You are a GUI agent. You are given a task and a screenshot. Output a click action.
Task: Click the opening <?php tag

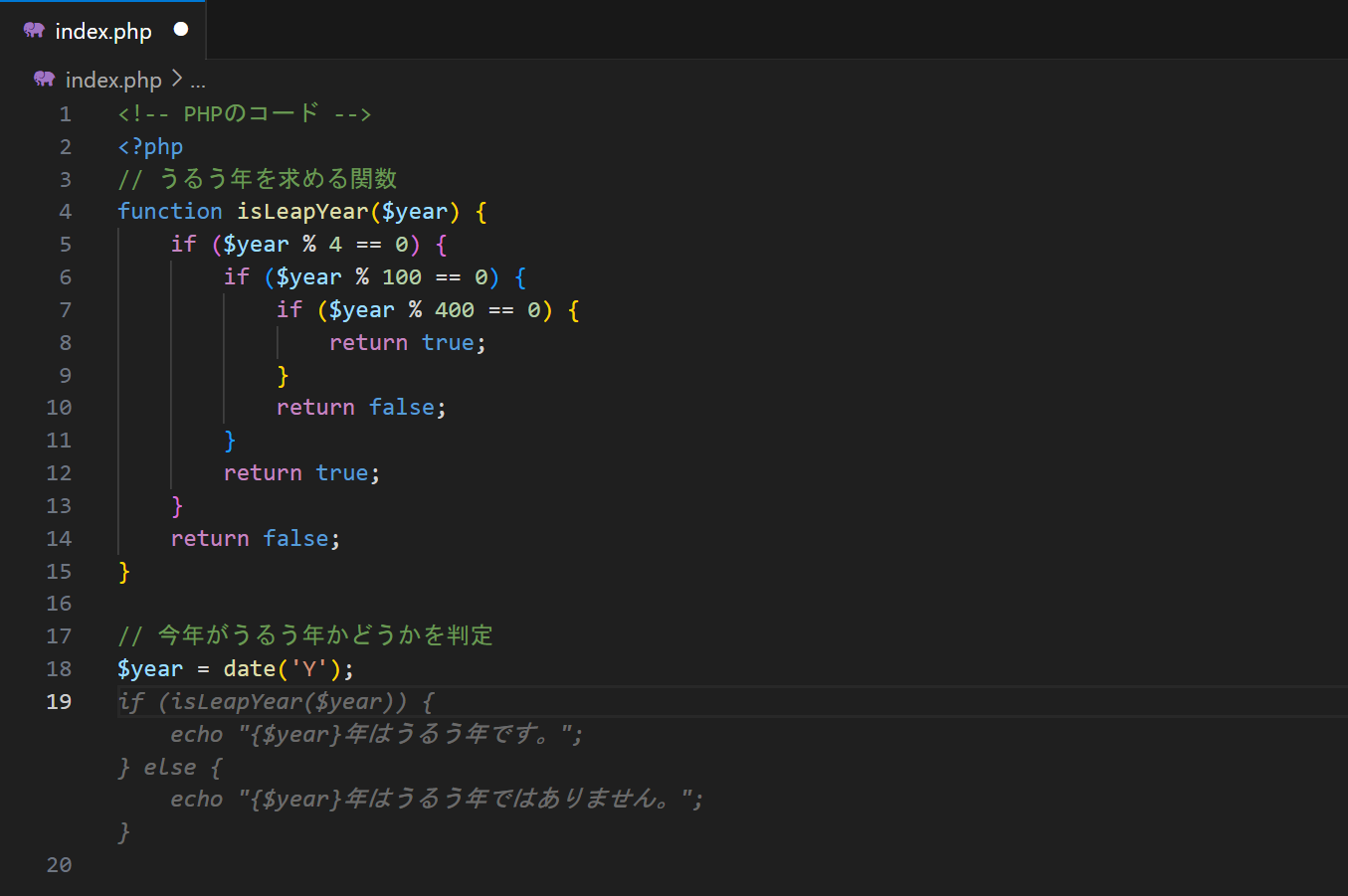tap(150, 147)
